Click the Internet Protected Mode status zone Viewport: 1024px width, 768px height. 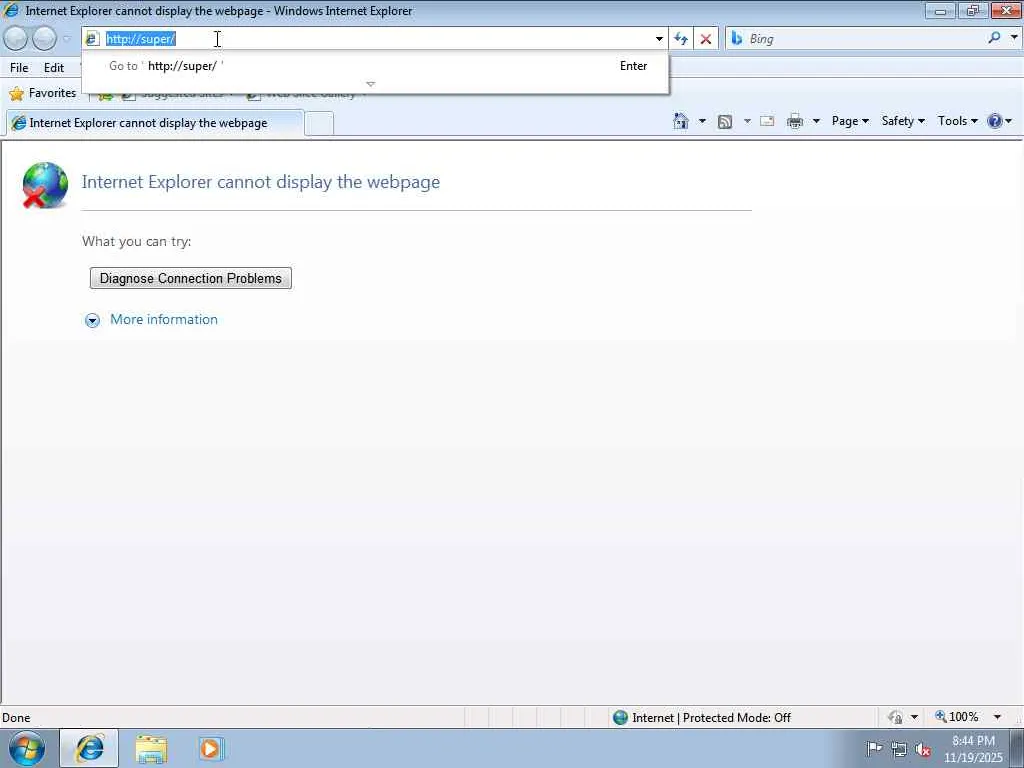pos(702,718)
